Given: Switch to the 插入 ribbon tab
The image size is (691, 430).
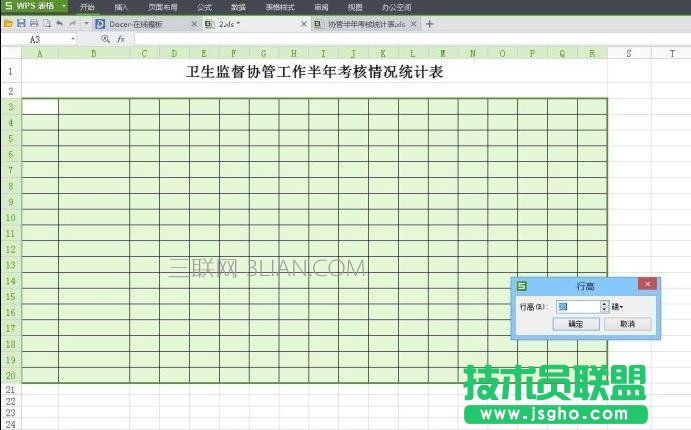Looking at the screenshot, I should pos(121,7).
